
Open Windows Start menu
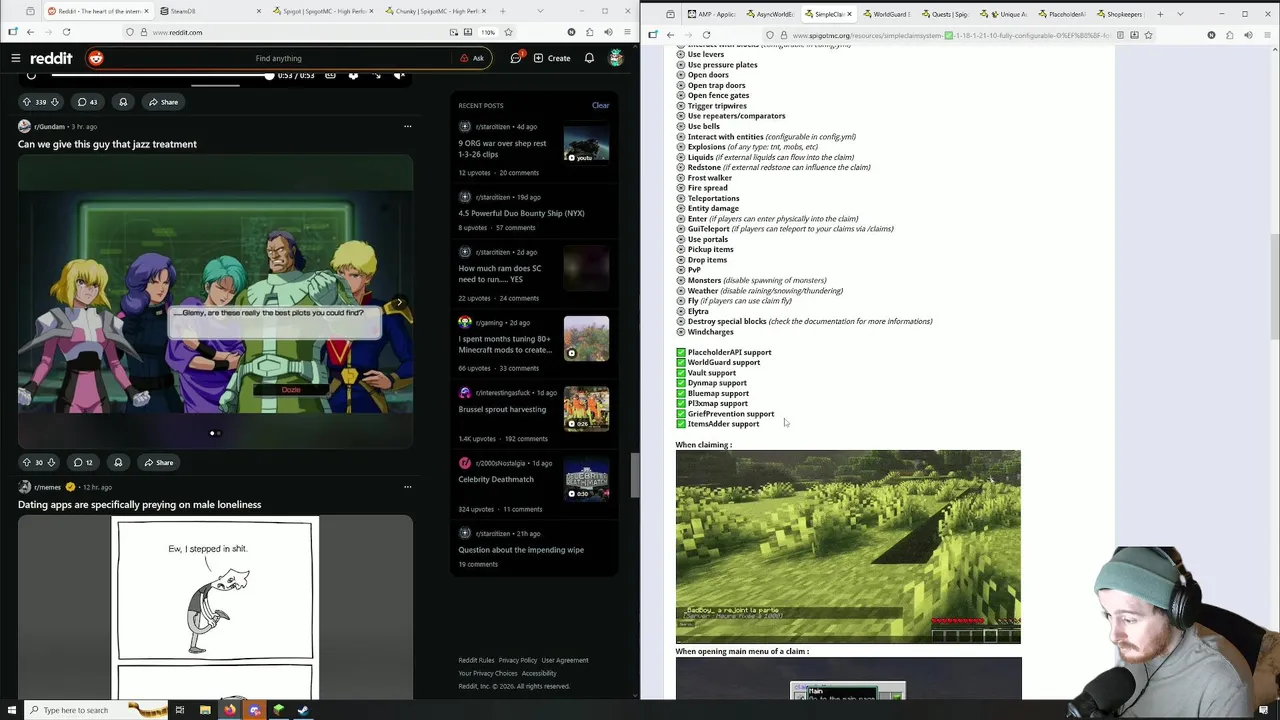coord(12,710)
